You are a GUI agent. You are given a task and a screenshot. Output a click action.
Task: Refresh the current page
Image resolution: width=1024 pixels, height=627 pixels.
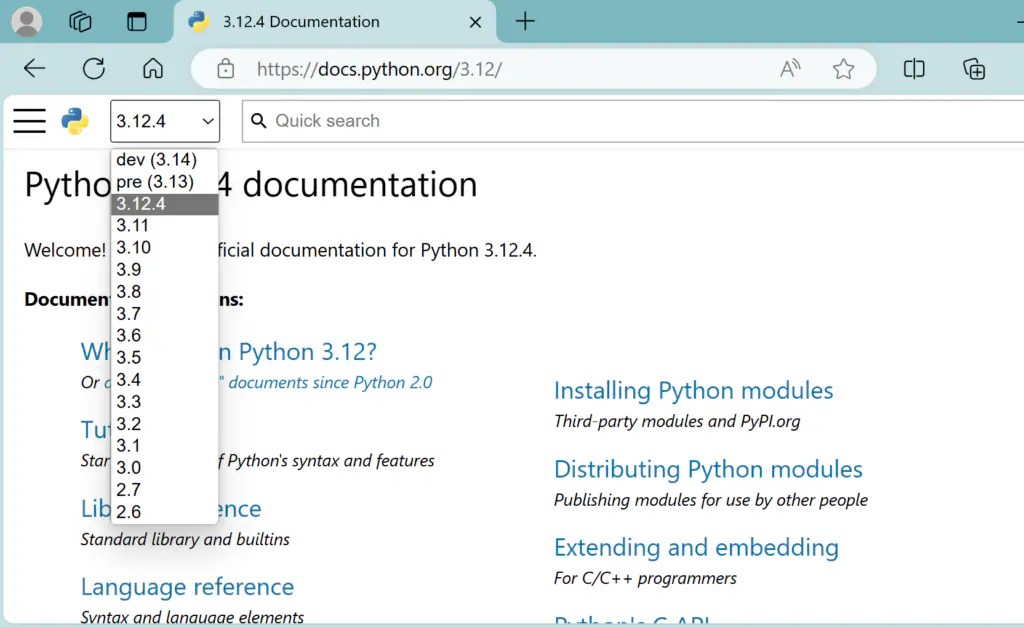coord(94,69)
